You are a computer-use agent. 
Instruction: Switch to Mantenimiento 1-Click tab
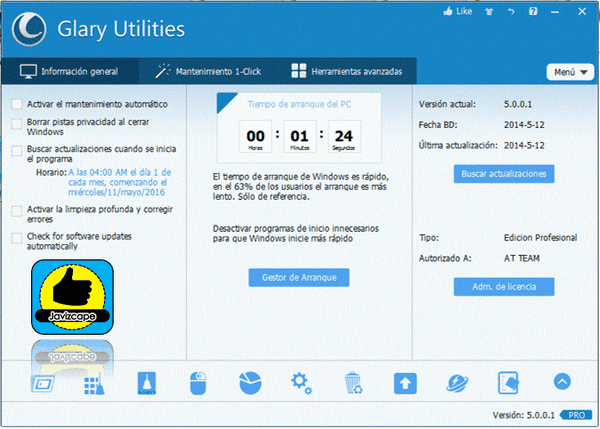click(209, 72)
